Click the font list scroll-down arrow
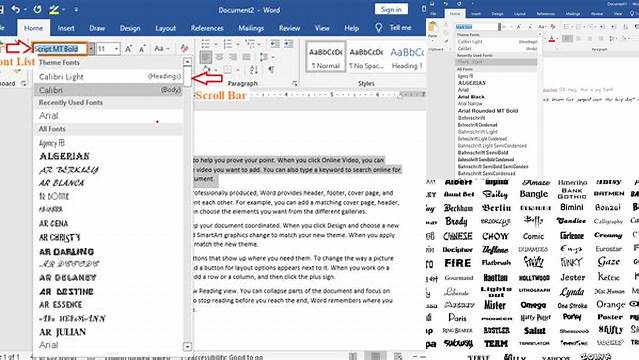The height and width of the screenshot is (360, 639). click(187, 347)
